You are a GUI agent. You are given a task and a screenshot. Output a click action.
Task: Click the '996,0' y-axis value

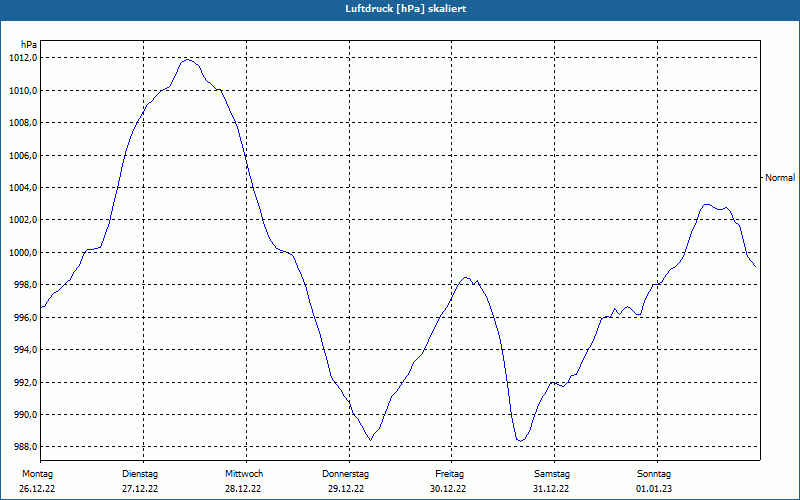click(25, 317)
